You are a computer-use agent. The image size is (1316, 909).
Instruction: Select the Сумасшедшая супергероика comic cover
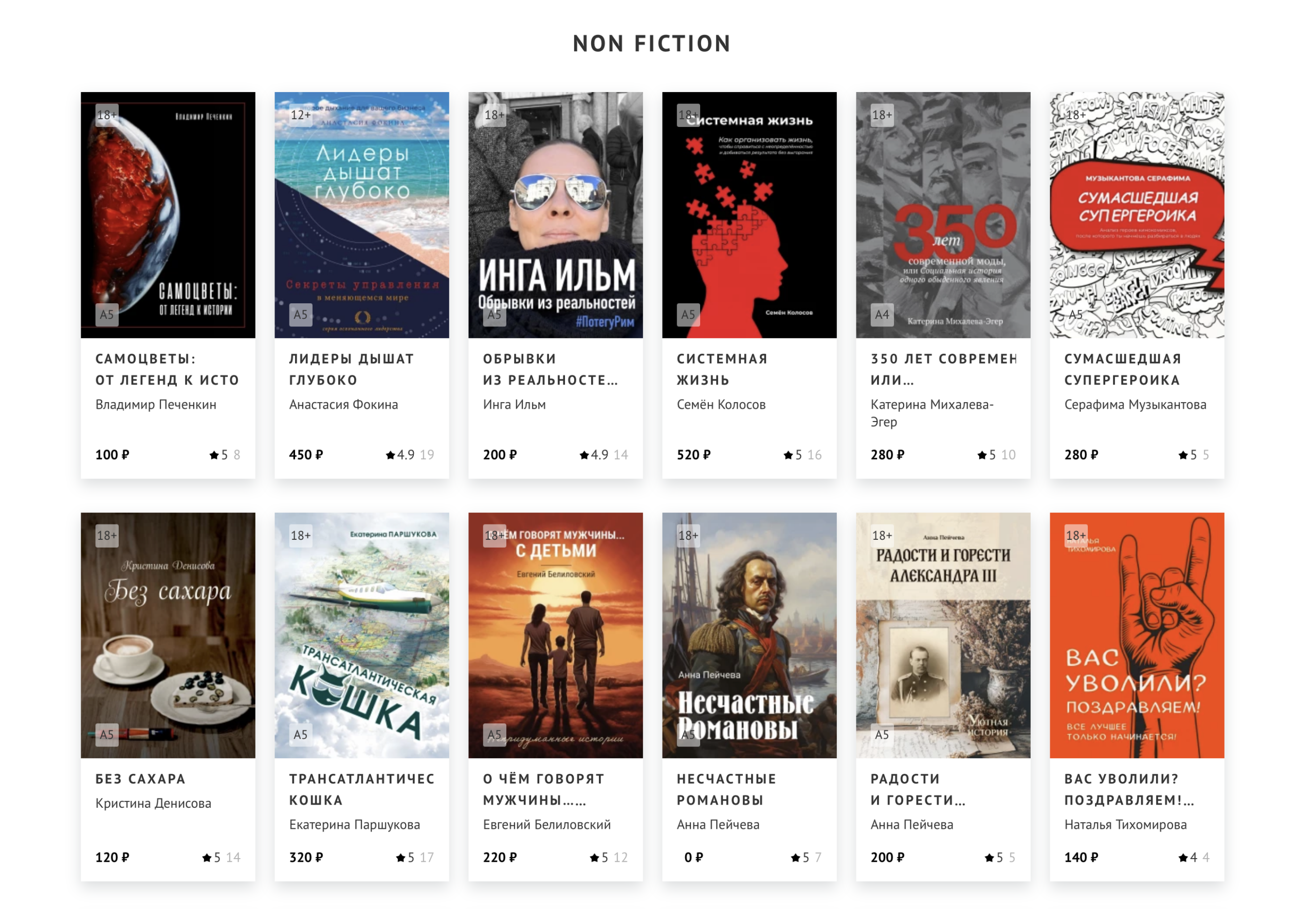point(1138,215)
